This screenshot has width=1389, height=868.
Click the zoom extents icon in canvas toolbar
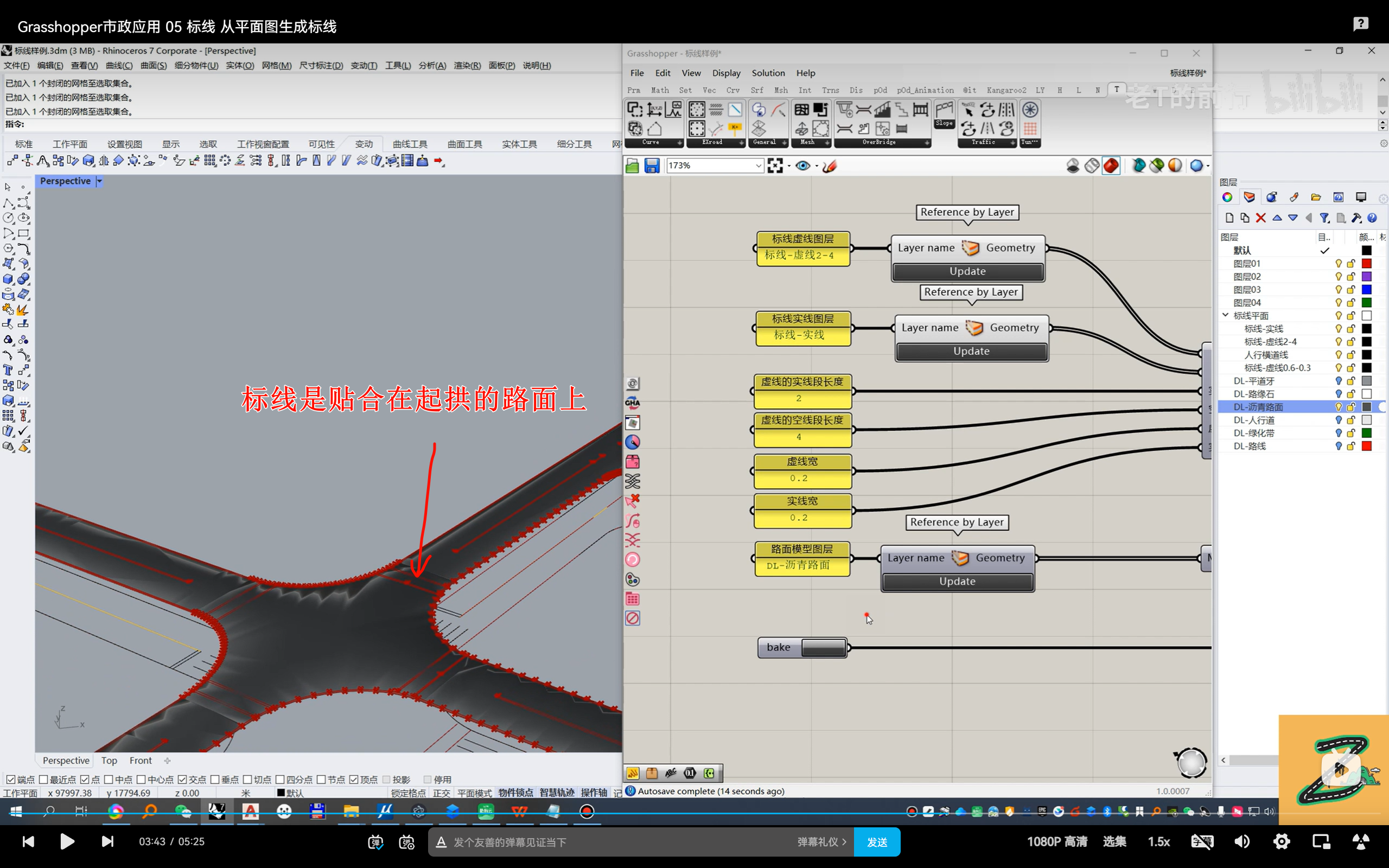(775, 166)
